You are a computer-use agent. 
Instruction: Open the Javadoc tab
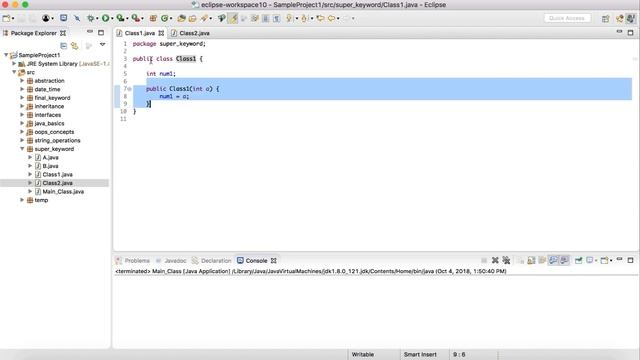[171, 260]
